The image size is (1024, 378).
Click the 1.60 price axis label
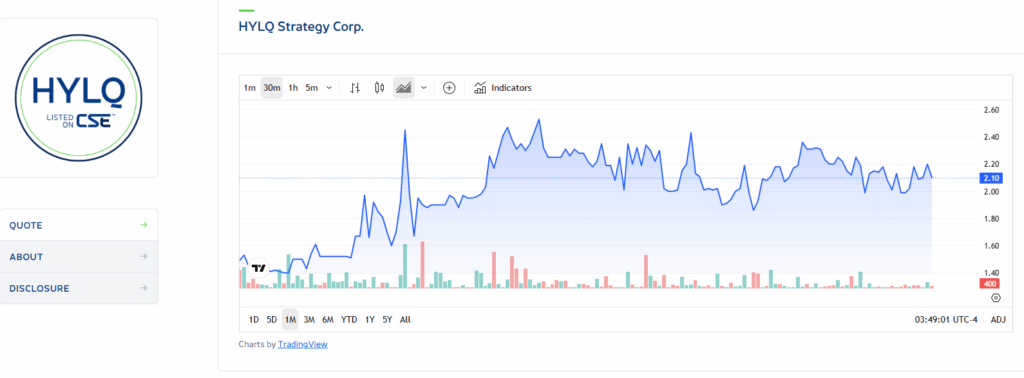tap(991, 245)
